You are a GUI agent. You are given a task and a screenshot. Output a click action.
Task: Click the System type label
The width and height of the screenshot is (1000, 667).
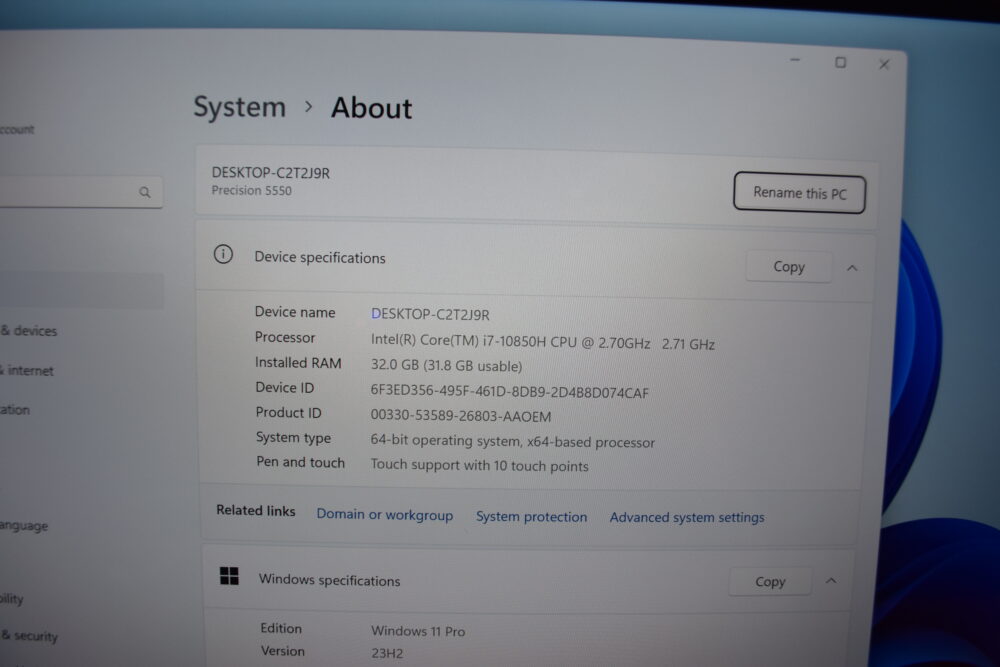coord(293,438)
